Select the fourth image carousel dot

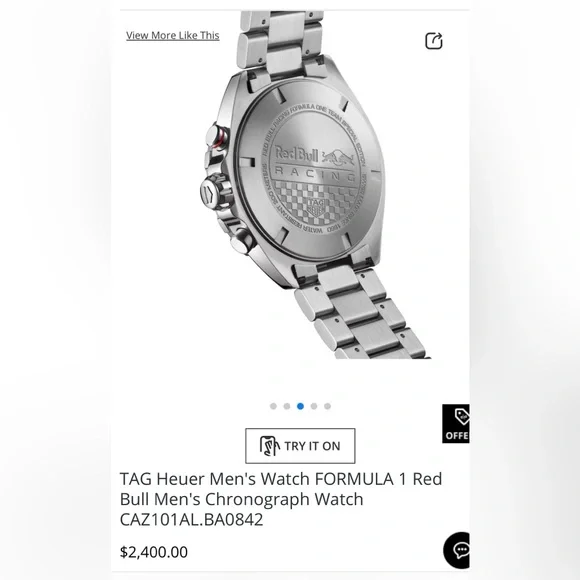click(x=314, y=406)
